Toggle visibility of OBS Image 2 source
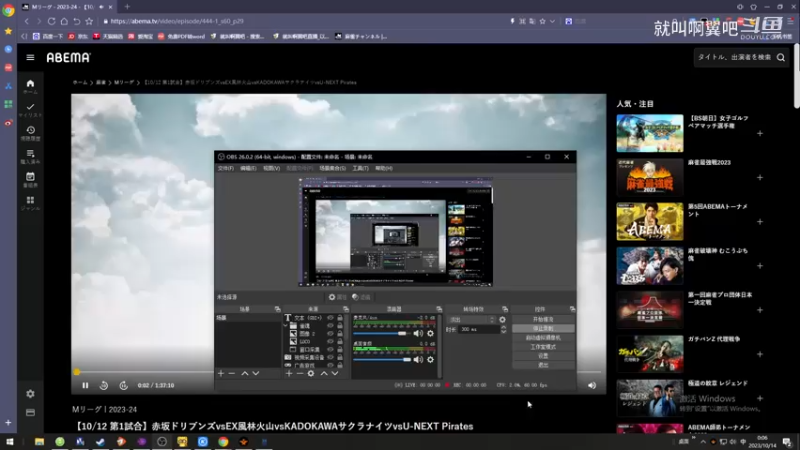 point(330,334)
